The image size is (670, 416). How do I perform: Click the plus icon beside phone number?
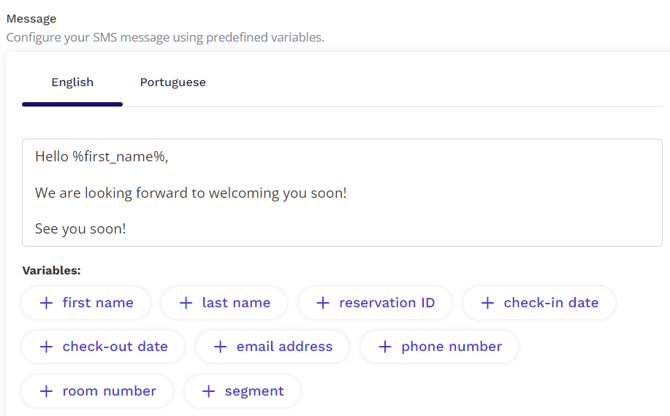pyautogui.click(x=385, y=347)
